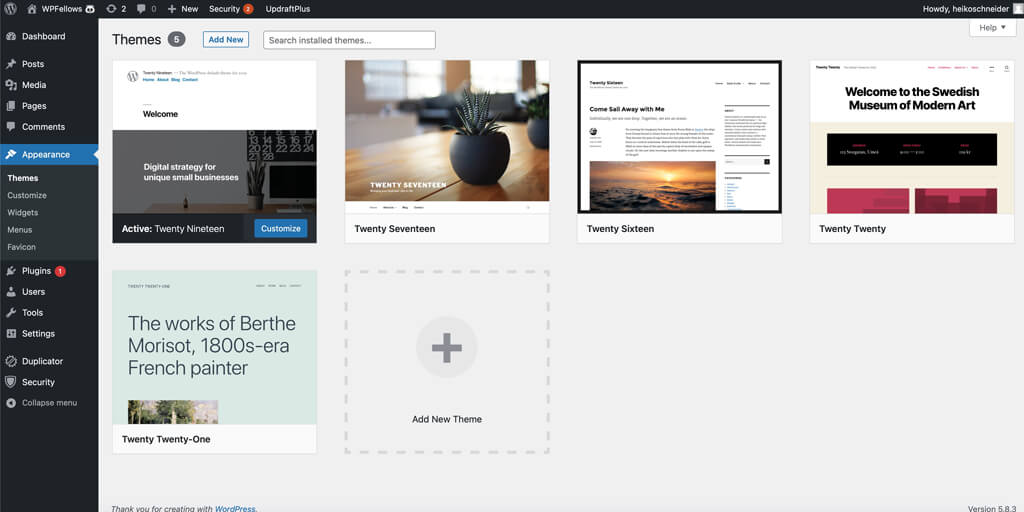Click the theme count badge showing 5
This screenshot has width=1024, height=512.
pyautogui.click(x=176, y=40)
